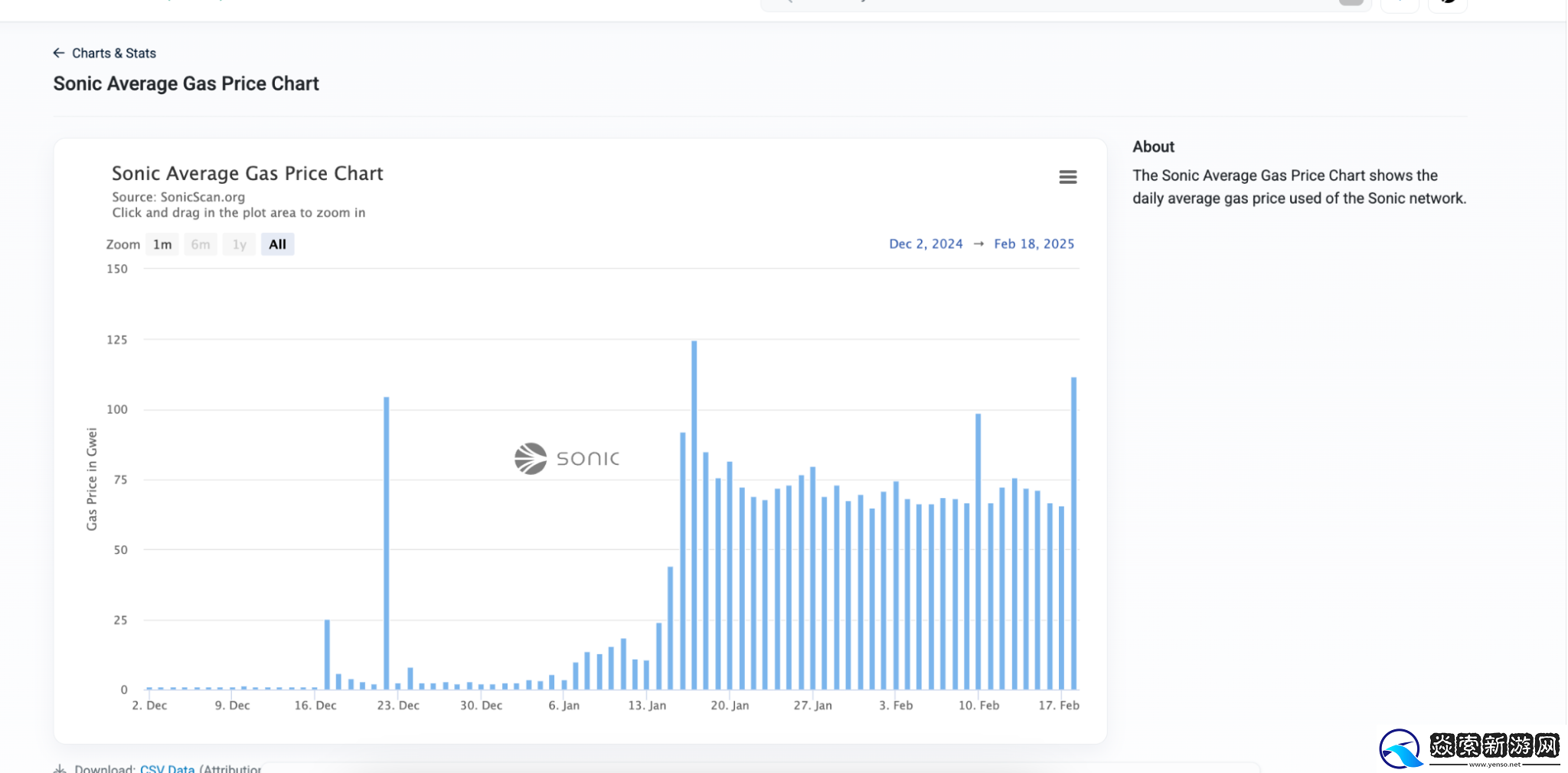Click the back arrow beside Charts & Stats
This screenshot has height=773, width=1568.
pyautogui.click(x=58, y=53)
